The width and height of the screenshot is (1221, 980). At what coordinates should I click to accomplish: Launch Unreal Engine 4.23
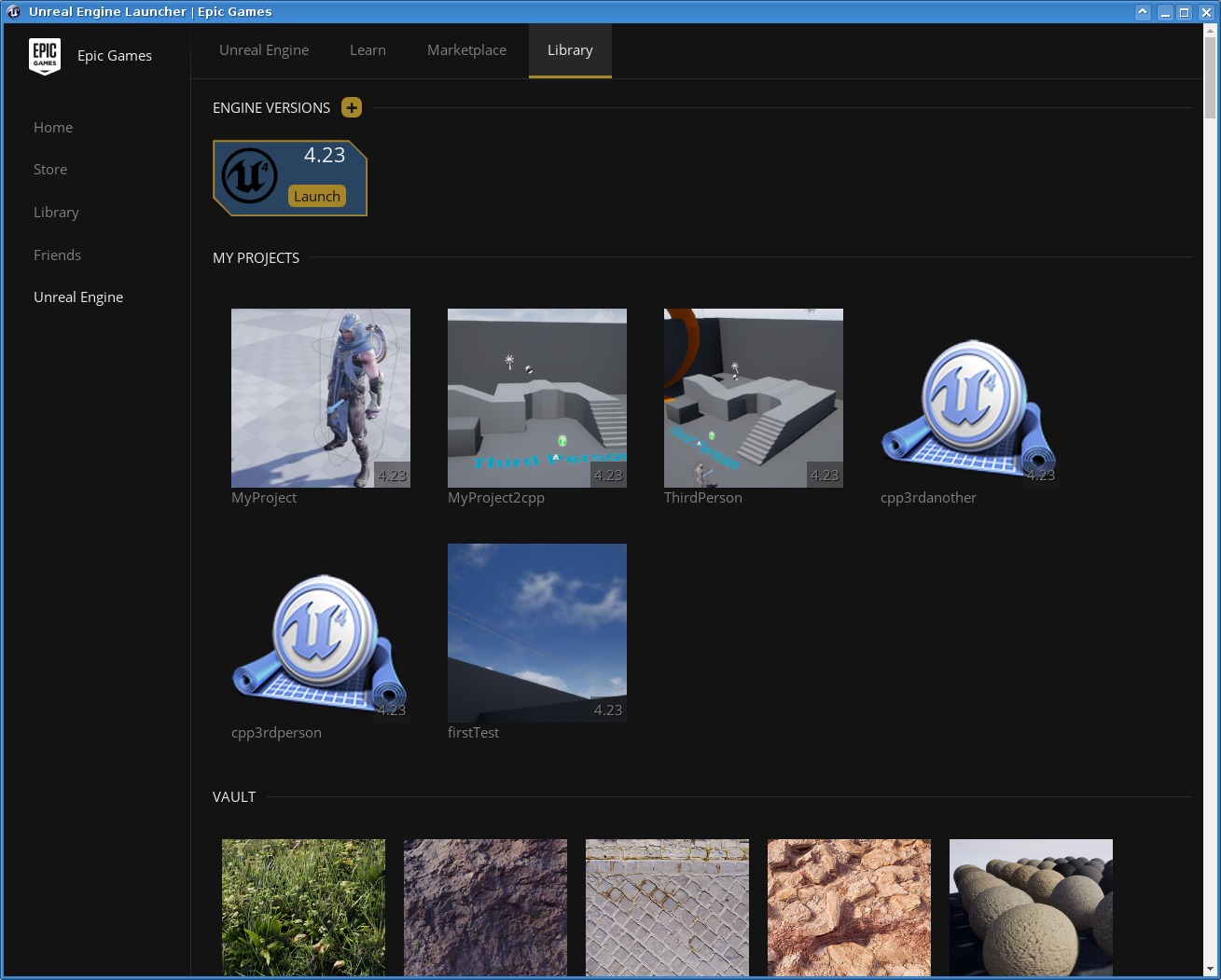[x=317, y=196]
